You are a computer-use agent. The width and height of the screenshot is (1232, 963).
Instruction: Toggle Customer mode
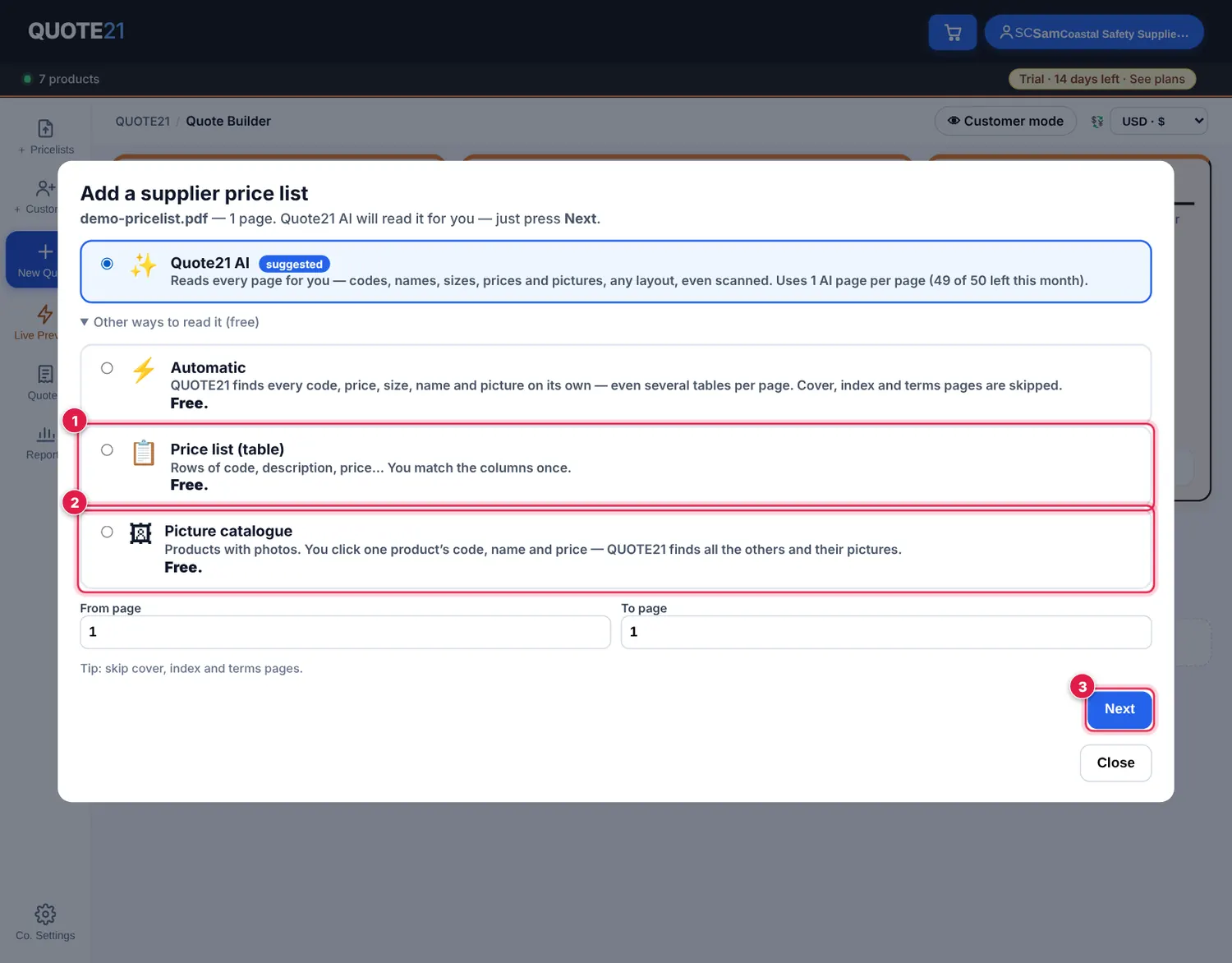[x=1005, y=121]
